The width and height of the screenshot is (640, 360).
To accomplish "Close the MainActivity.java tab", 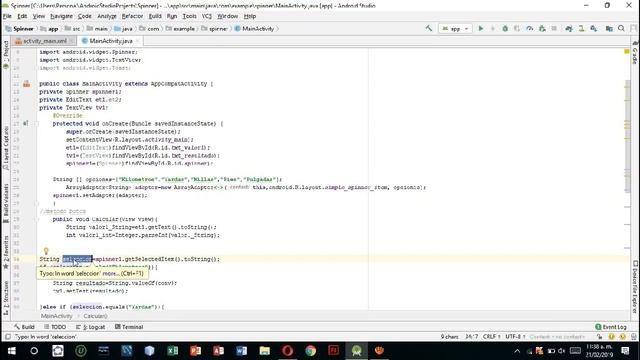I will pyautogui.click(x=138, y=41).
